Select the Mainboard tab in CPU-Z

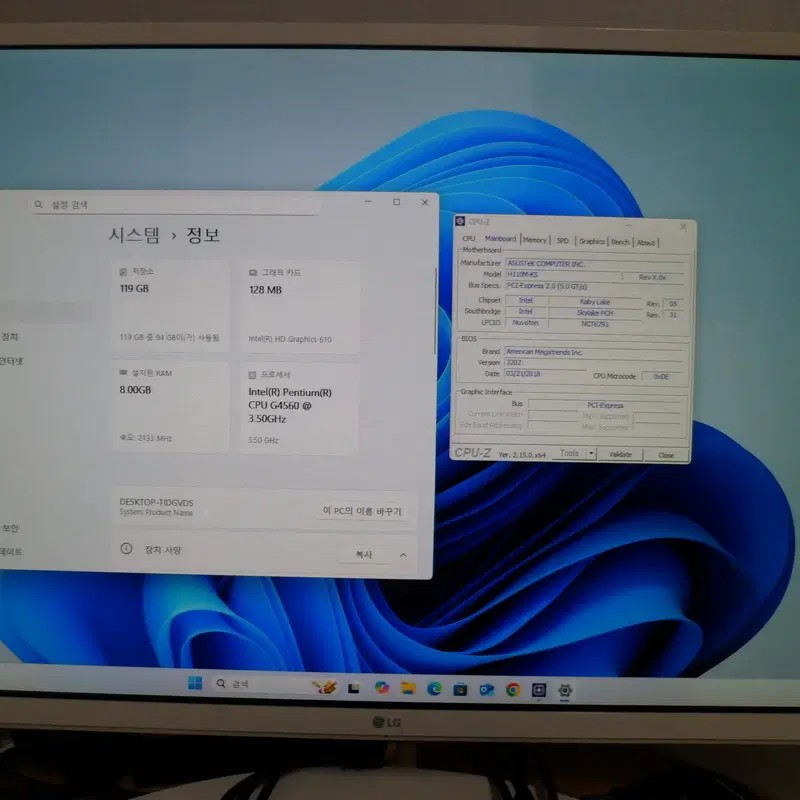(500, 238)
